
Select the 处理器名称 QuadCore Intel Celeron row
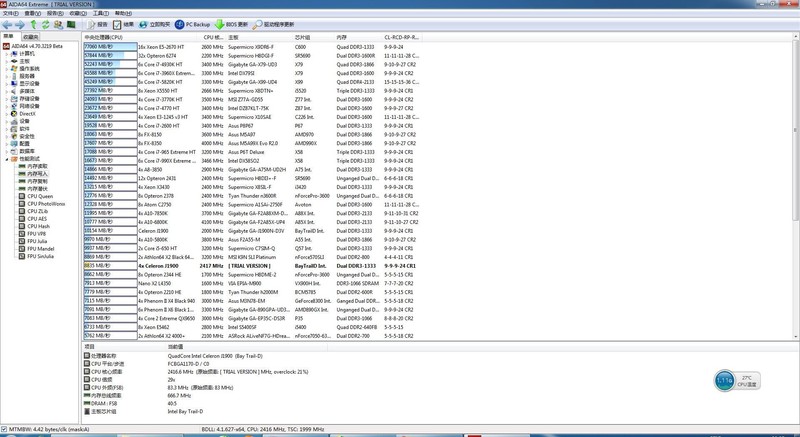[x=204, y=356]
